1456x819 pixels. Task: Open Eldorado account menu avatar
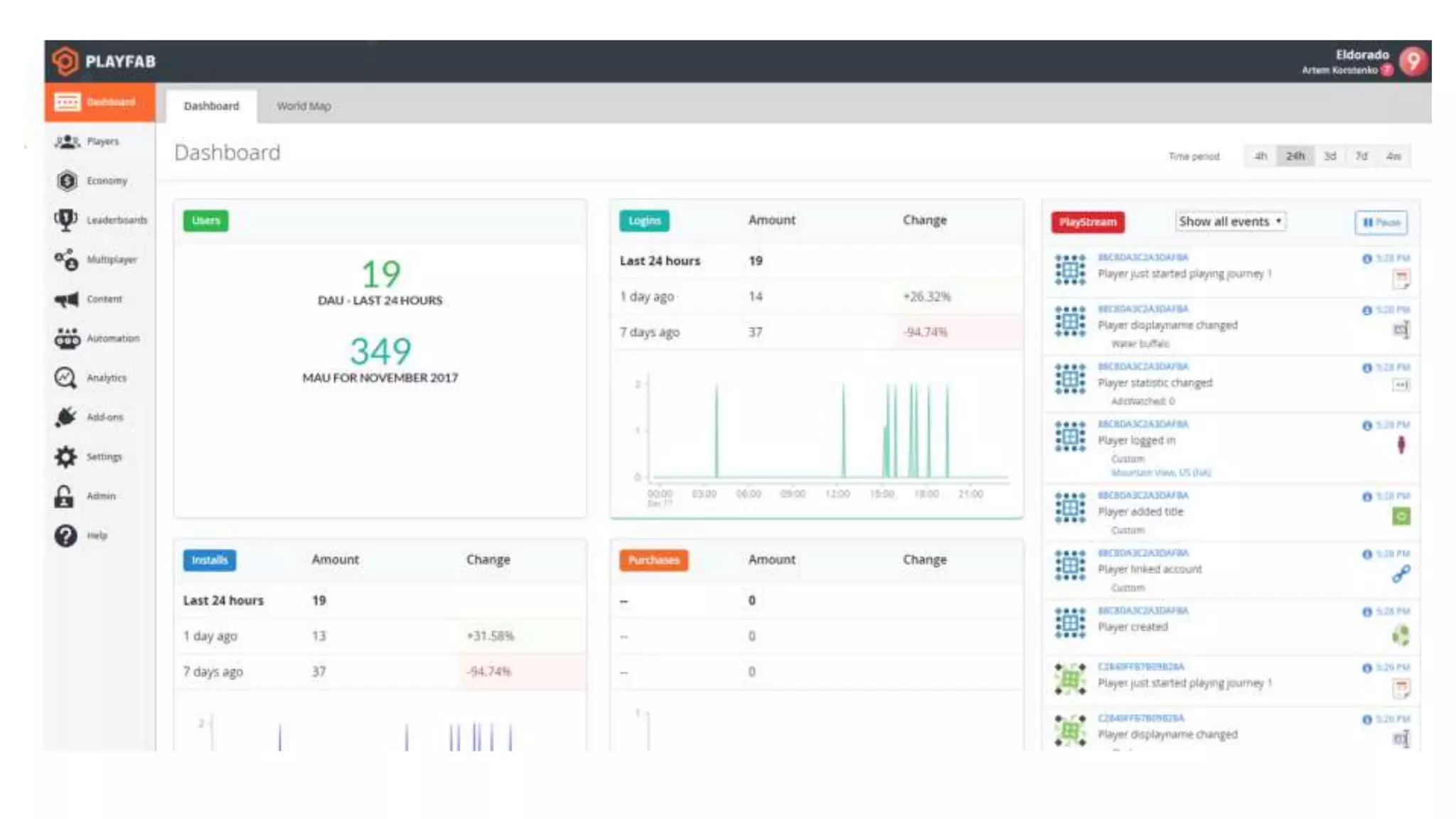tap(1413, 61)
